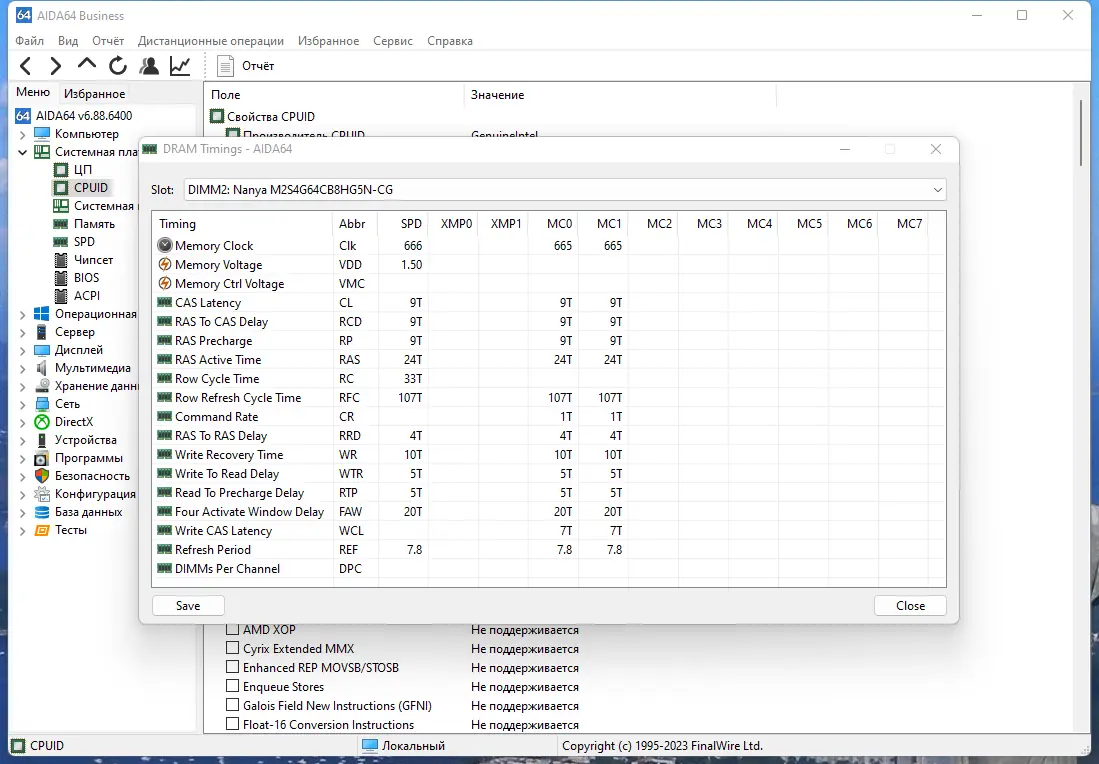The width and height of the screenshot is (1099, 764).
Task: Open the Отчёт menu in the menu bar
Action: tap(108, 41)
